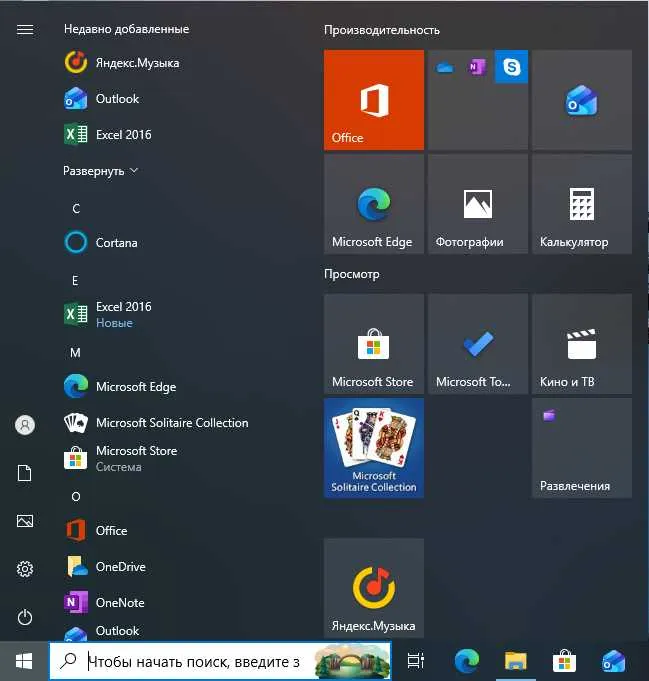Image resolution: width=649 pixels, height=681 pixels.
Task: Open Settings gear in the sidebar
Action: pyautogui.click(x=25, y=569)
